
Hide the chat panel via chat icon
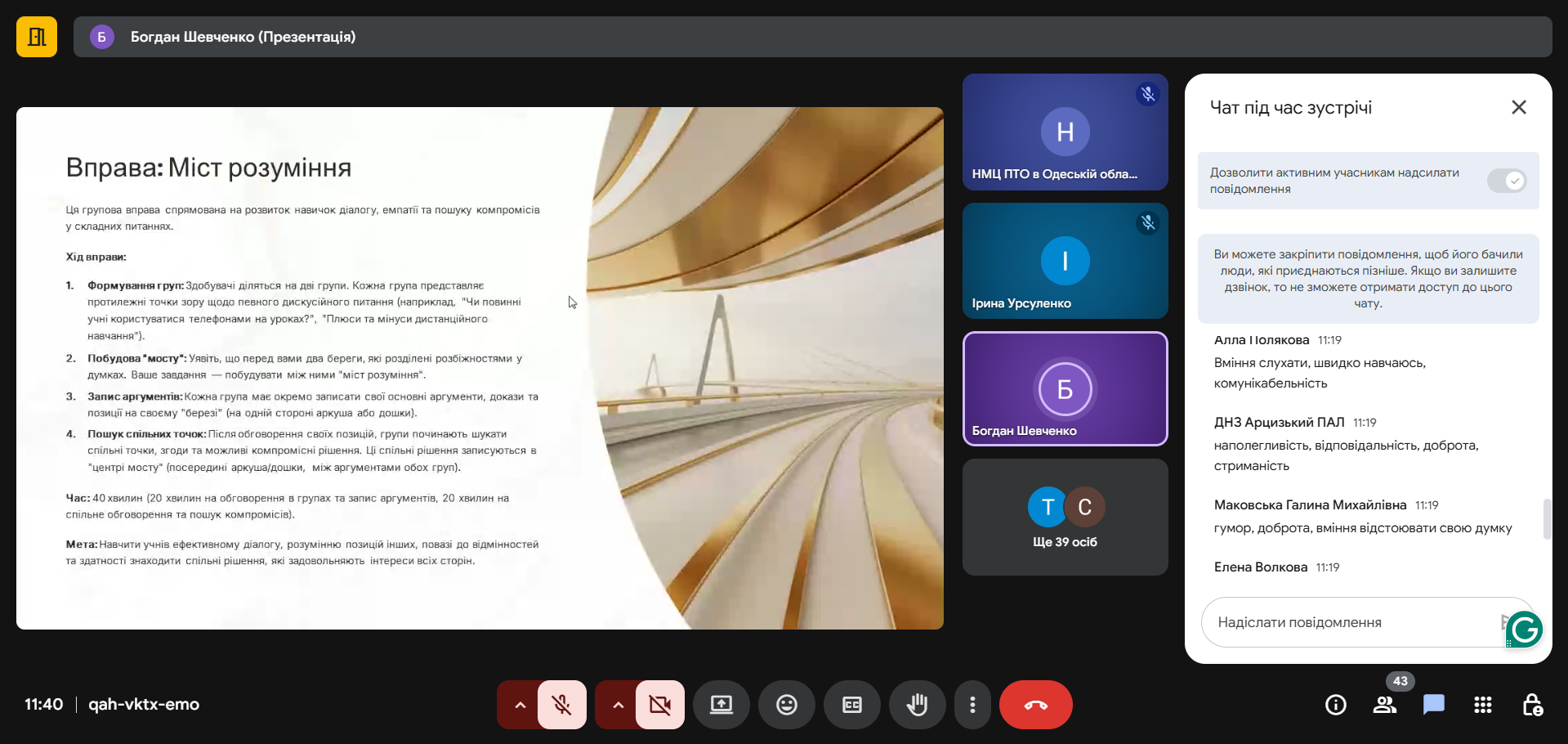(1433, 705)
